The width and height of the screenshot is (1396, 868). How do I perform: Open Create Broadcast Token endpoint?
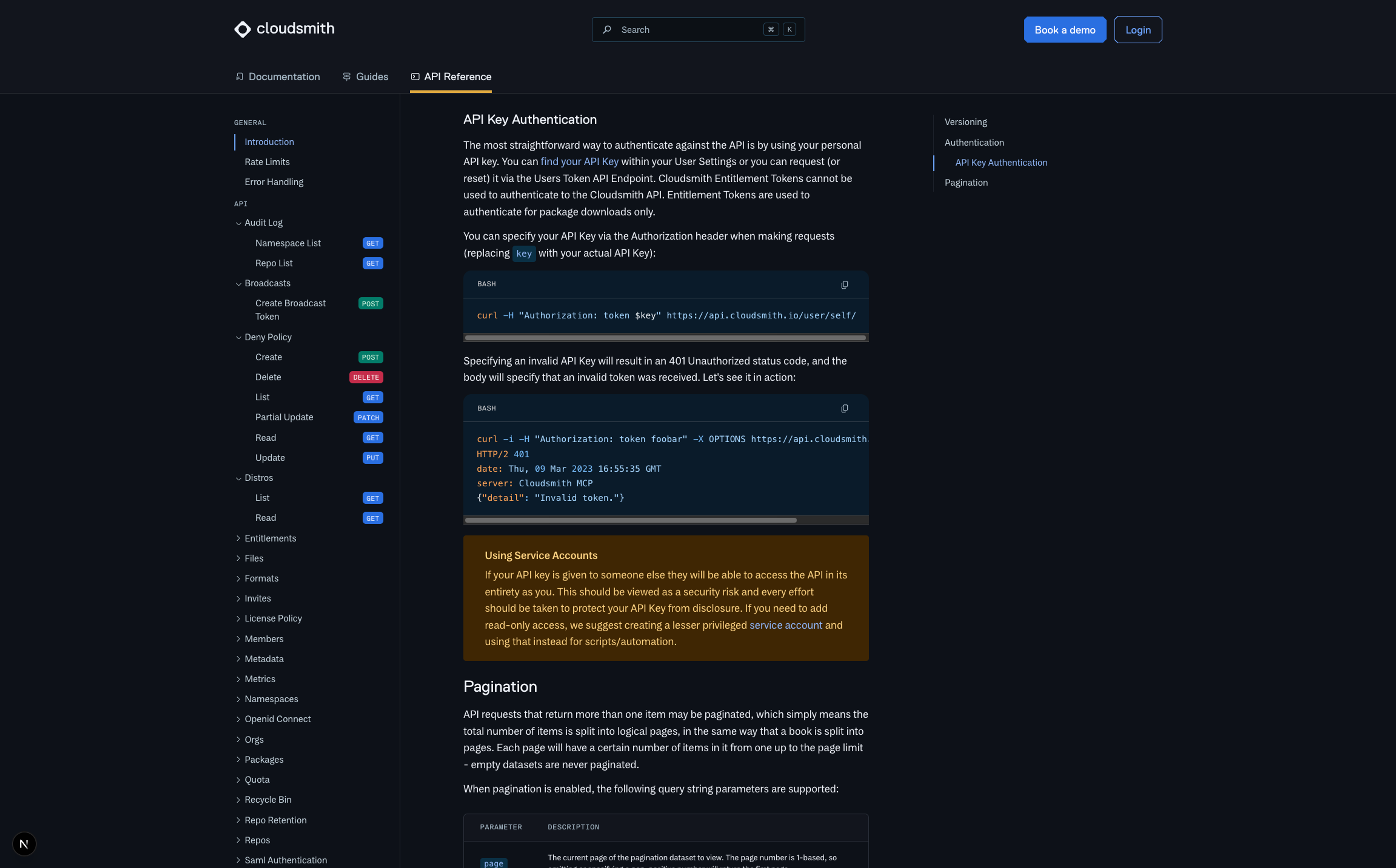[318, 310]
